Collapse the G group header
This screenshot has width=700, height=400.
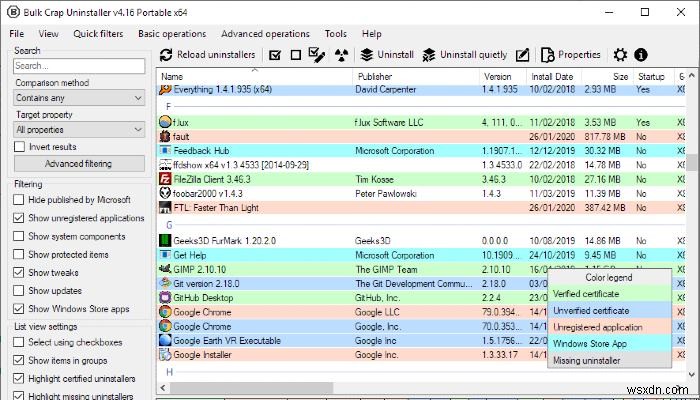tap(169, 225)
